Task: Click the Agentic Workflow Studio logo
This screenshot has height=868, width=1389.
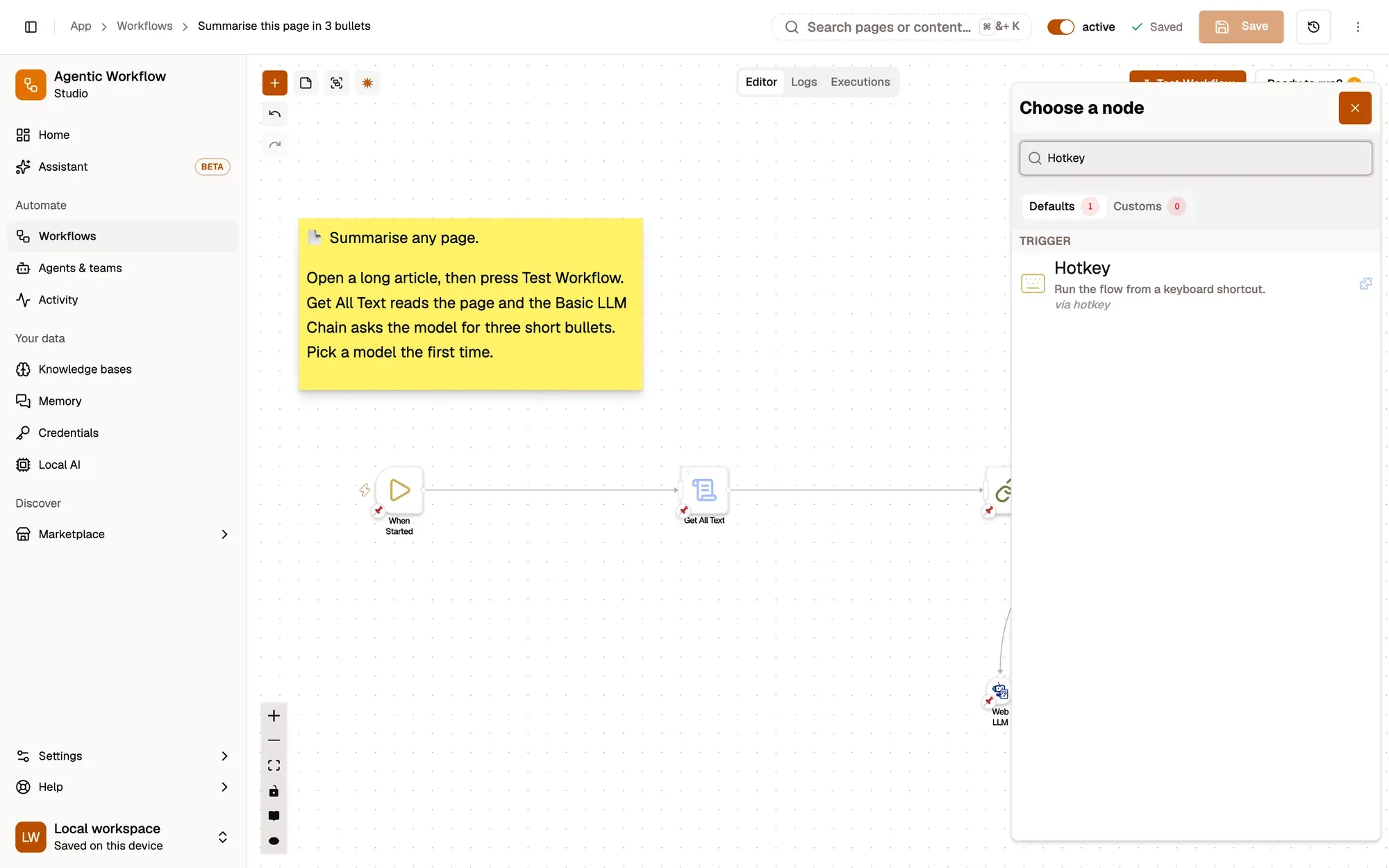Action: tap(31, 85)
